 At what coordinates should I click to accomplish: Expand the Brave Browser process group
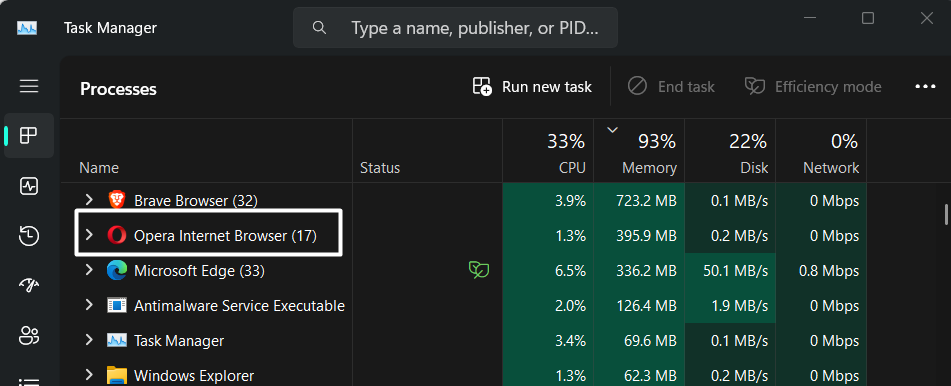[89, 200]
